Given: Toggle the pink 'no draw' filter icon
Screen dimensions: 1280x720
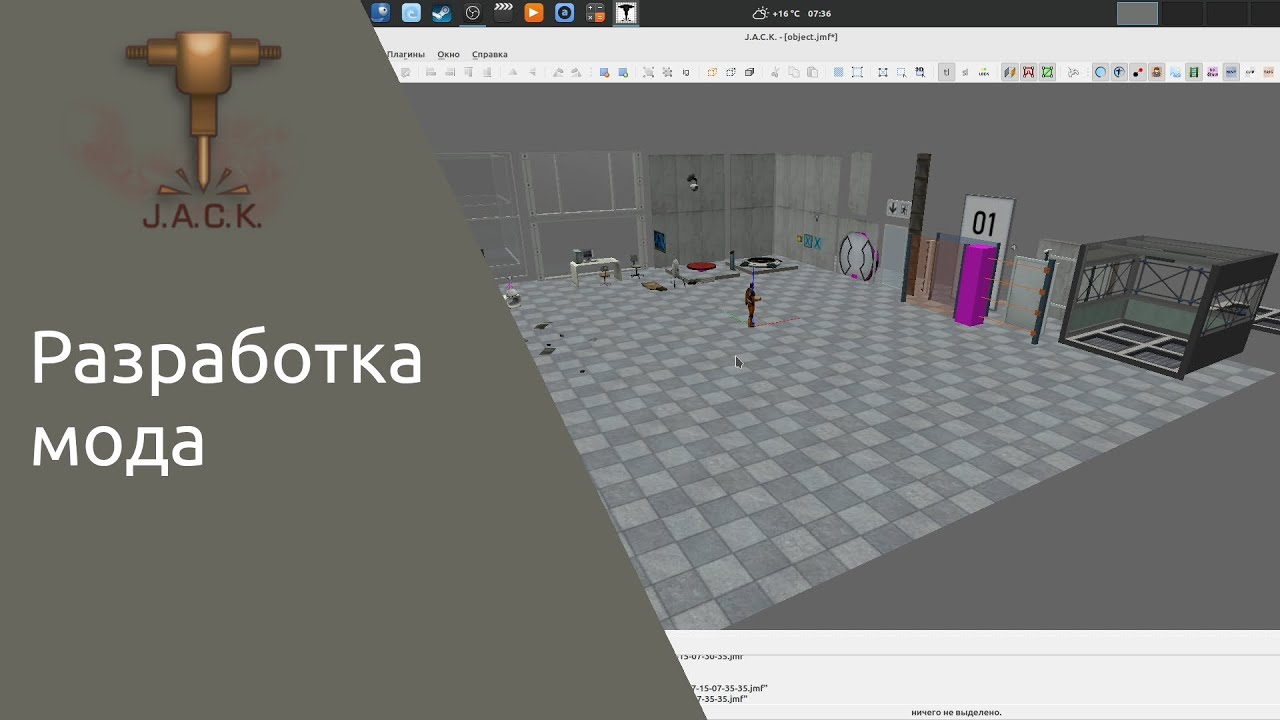Looking at the screenshot, I should click(x=1213, y=72).
